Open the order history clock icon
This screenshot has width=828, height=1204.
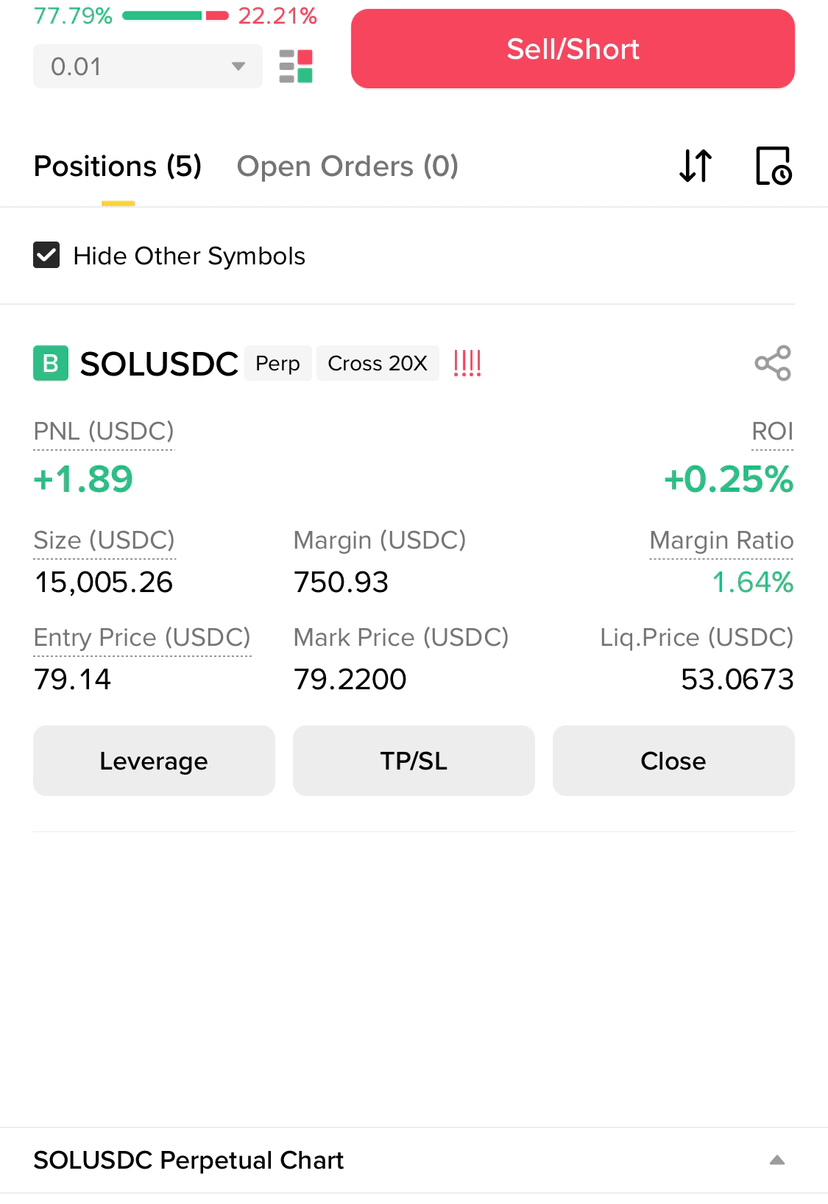pos(773,166)
